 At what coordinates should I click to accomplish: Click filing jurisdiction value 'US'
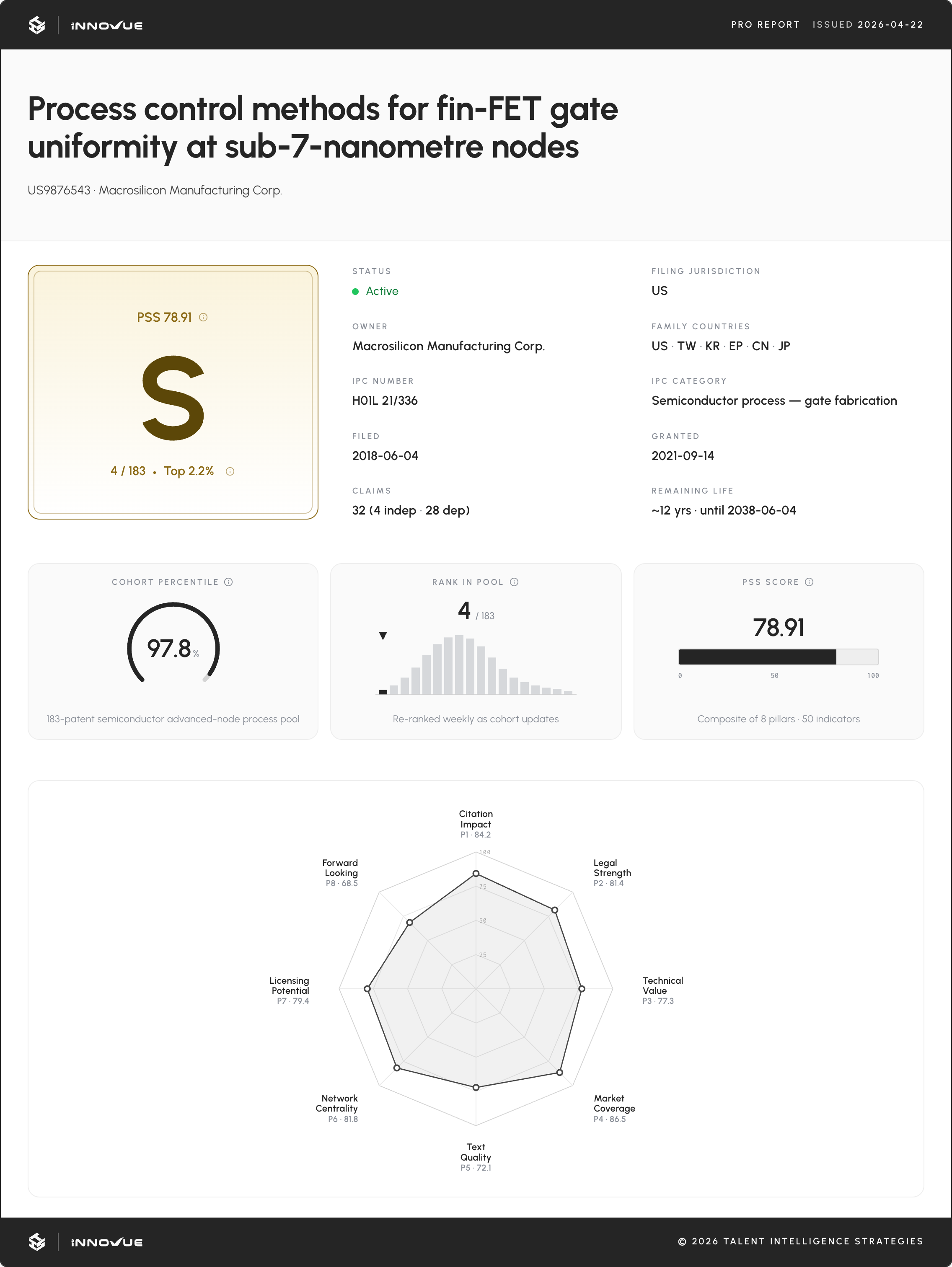point(659,291)
